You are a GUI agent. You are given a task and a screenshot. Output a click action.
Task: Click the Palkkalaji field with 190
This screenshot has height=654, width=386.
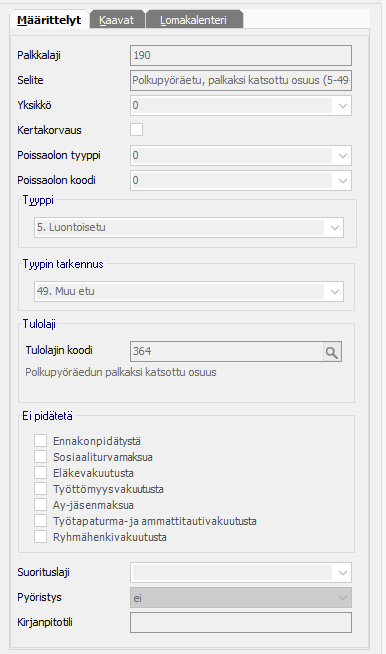[x=241, y=55]
